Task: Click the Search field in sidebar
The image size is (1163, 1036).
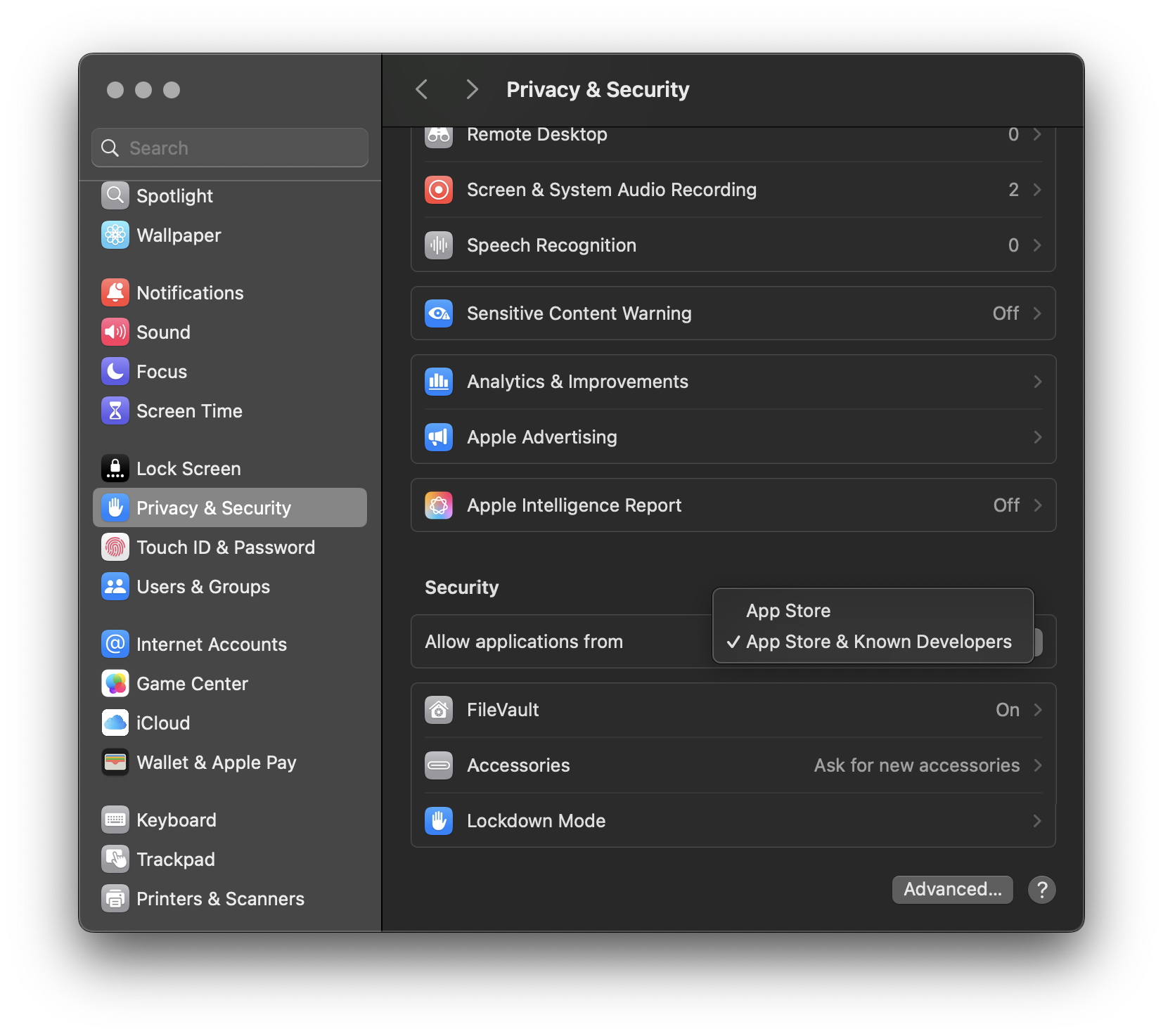Action: point(230,148)
